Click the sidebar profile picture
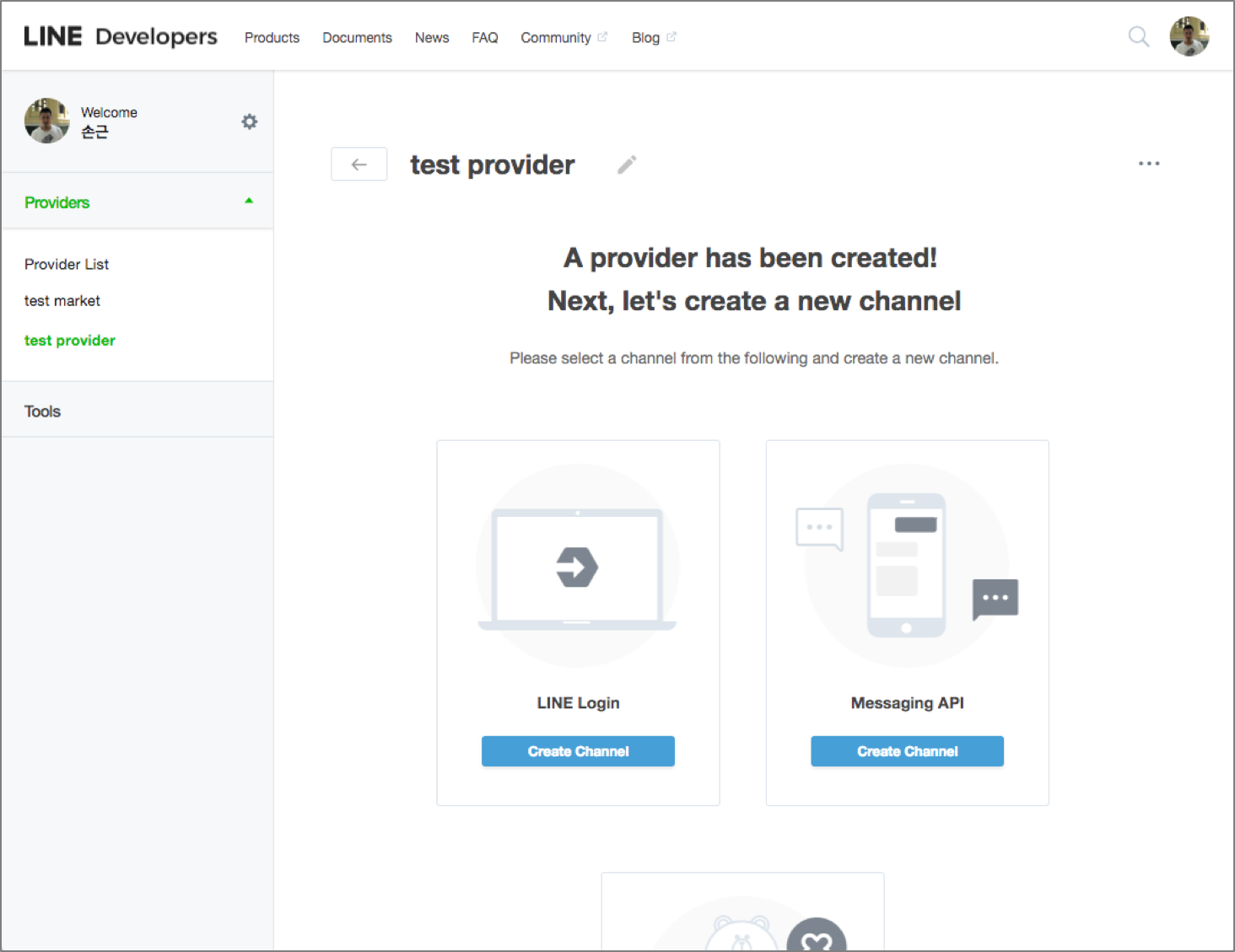 pos(47,121)
